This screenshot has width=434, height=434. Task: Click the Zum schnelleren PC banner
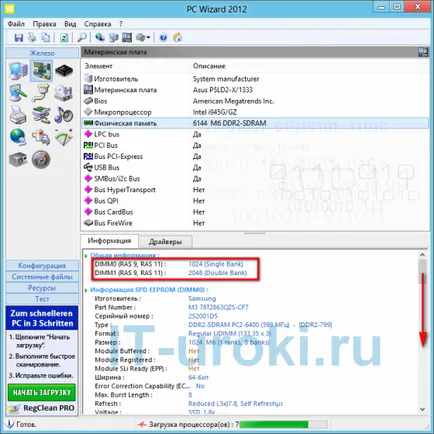tap(42, 318)
